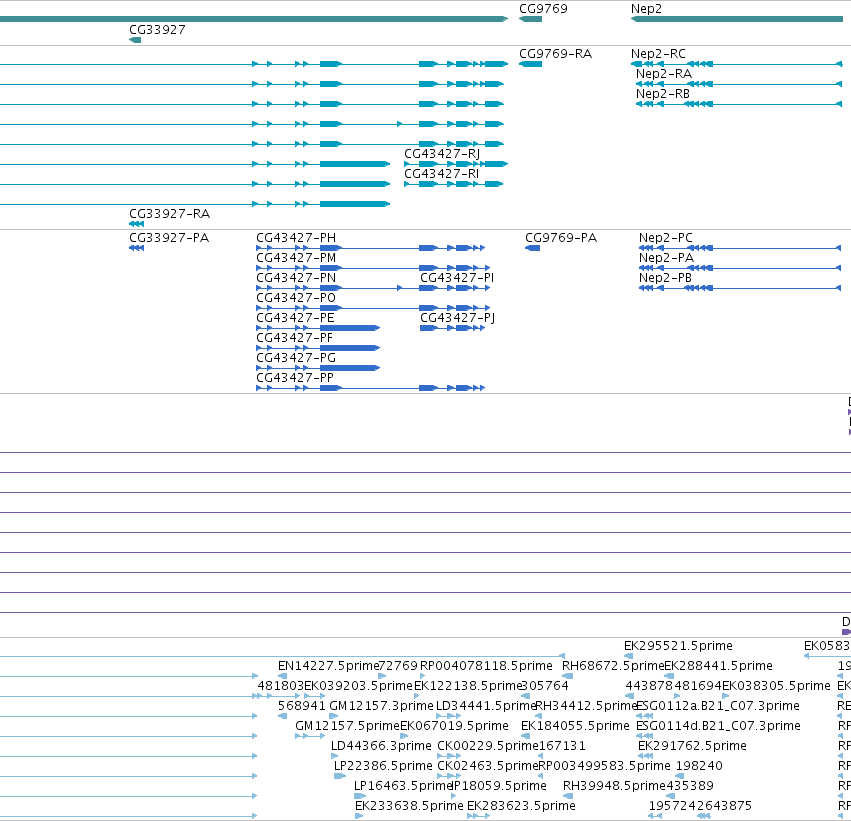Select the RH39948.5prime EST label
851x821 pixels.
[x=614, y=786]
